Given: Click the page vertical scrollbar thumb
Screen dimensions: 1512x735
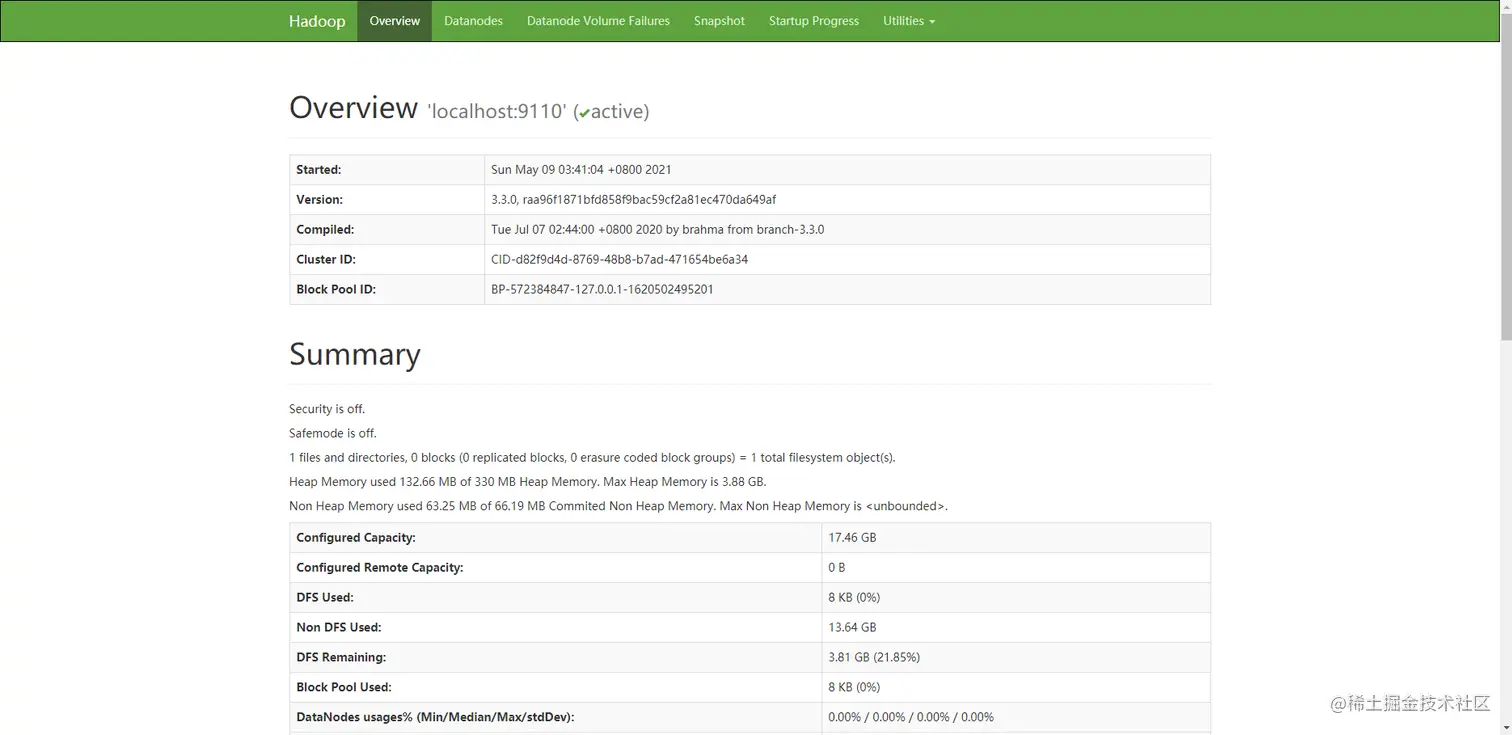Looking at the screenshot, I should (x=1506, y=178).
